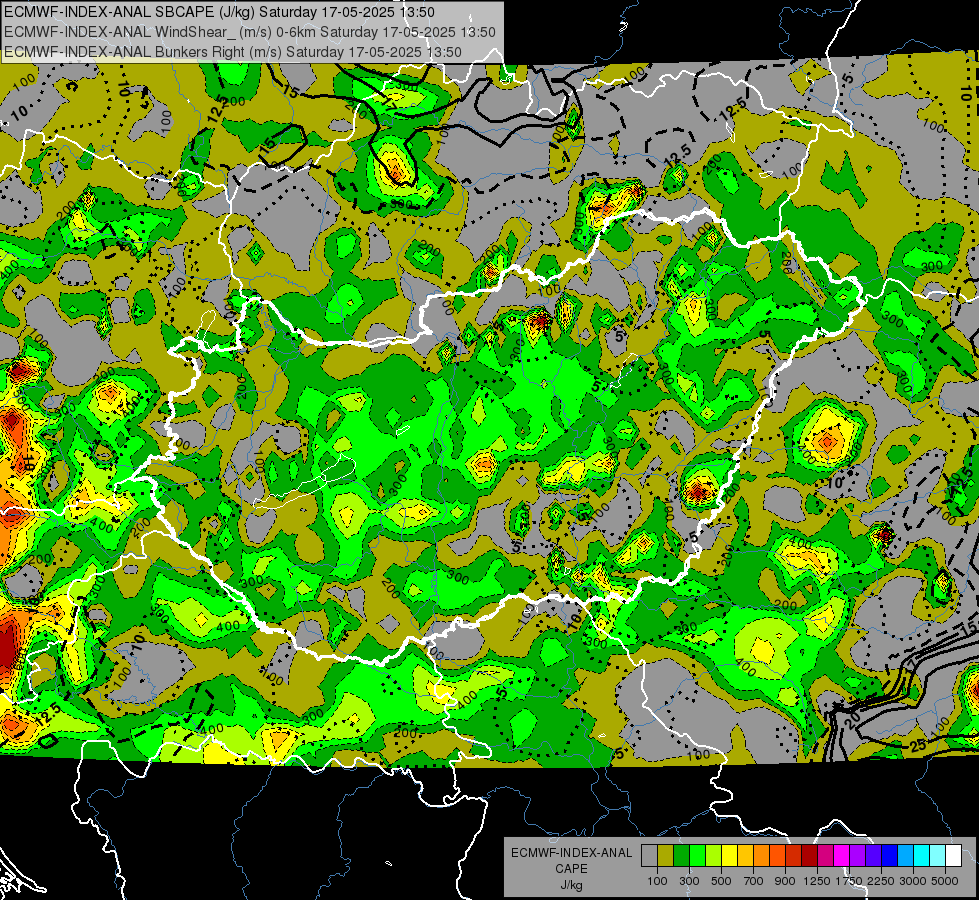Click the lime yellow-green legend swatch

coord(714,856)
